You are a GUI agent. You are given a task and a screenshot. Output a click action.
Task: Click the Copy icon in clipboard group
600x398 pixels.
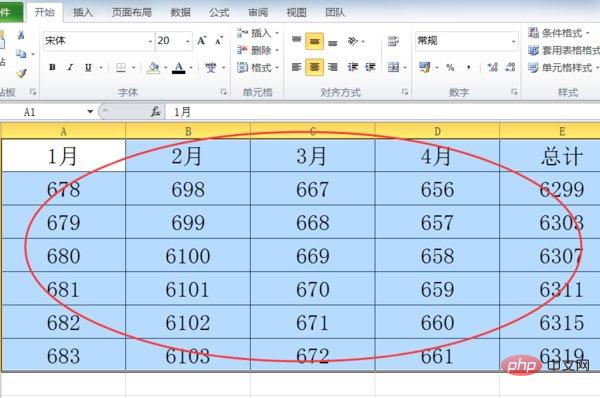pyautogui.click(x=21, y=54)
